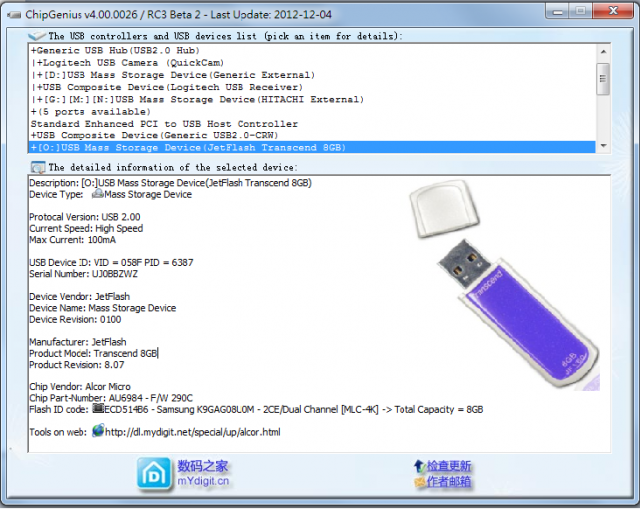Screen dimensions: 640x509
Task: Click the Product Revision: 8.07 line
Action: (77, 365)
